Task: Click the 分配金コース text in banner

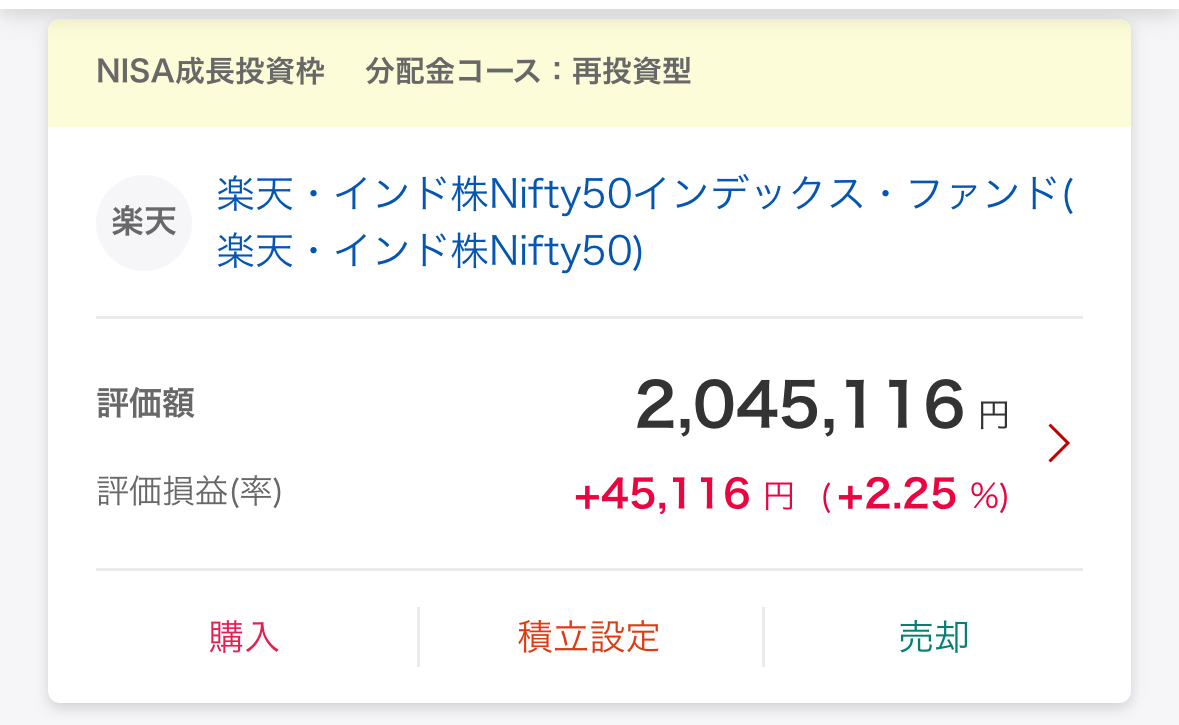Action: (440, 72)
